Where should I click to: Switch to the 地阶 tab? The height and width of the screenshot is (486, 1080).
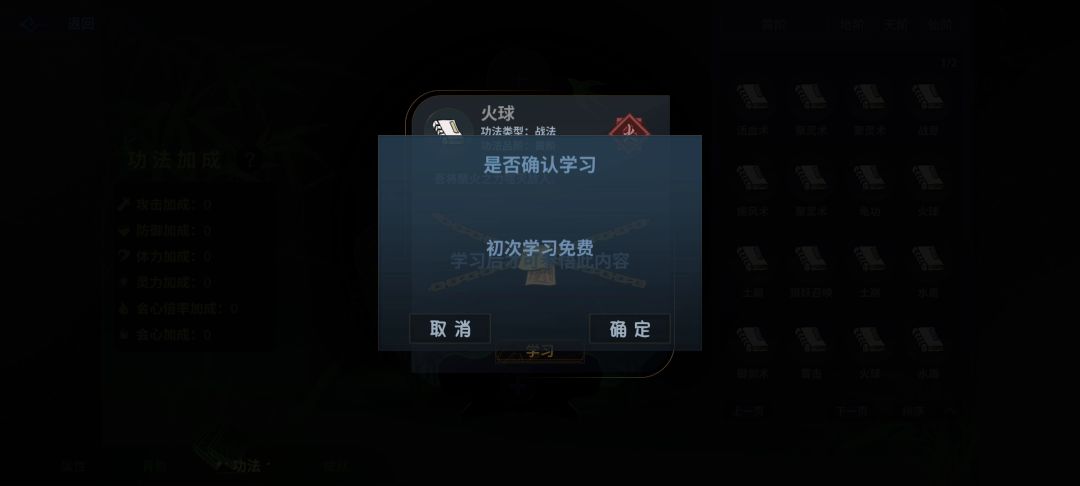tap(851, 25)
